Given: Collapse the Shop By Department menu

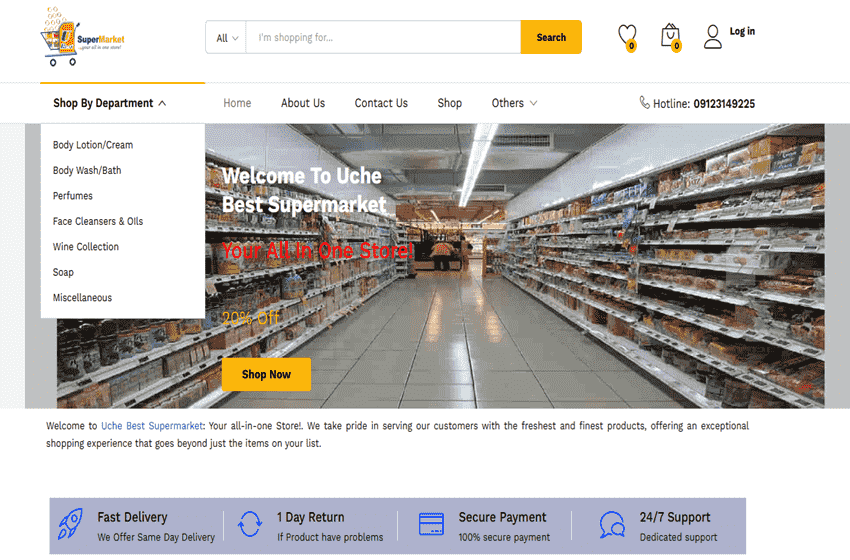Looking at the screenshot, I should pos(110,103).
